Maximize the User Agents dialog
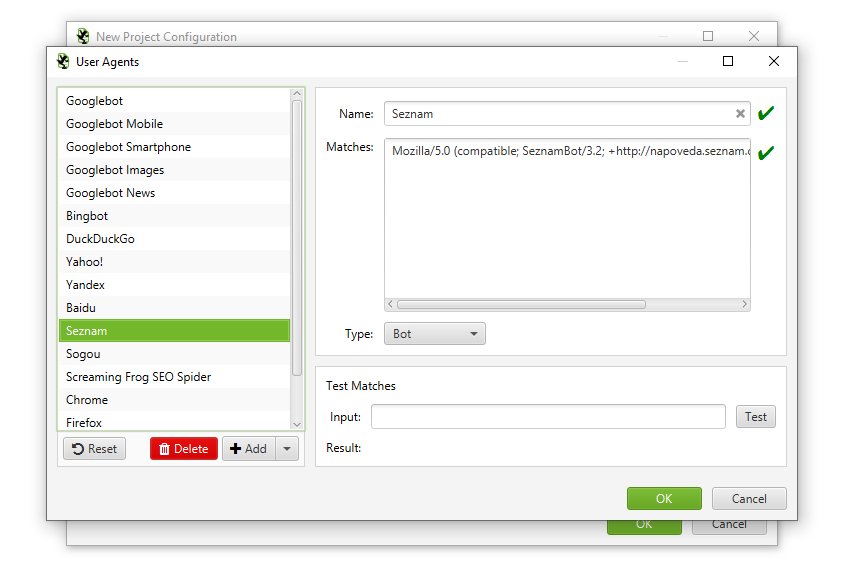Image resolution: width=850 pixels, height=571 pixels. (x=728, y=61)
